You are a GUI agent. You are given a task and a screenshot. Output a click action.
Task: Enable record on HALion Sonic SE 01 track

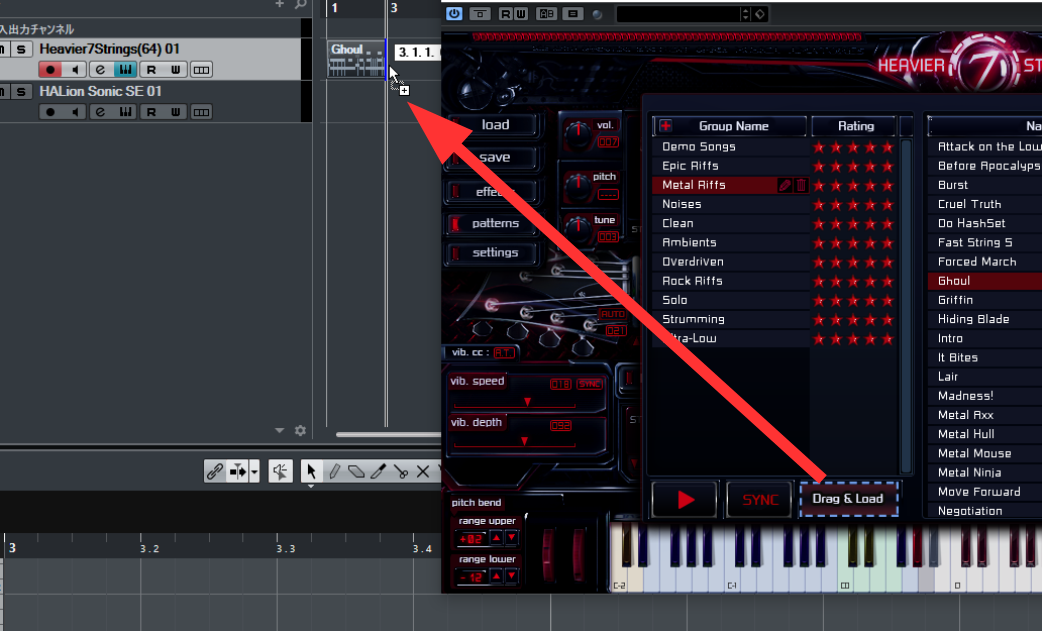pyautogui.click(x=50, y=112)
